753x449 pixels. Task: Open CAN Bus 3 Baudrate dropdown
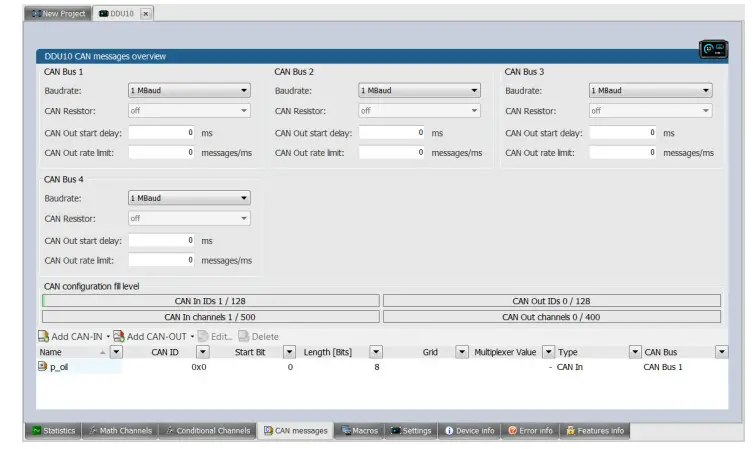click(651, 90)
